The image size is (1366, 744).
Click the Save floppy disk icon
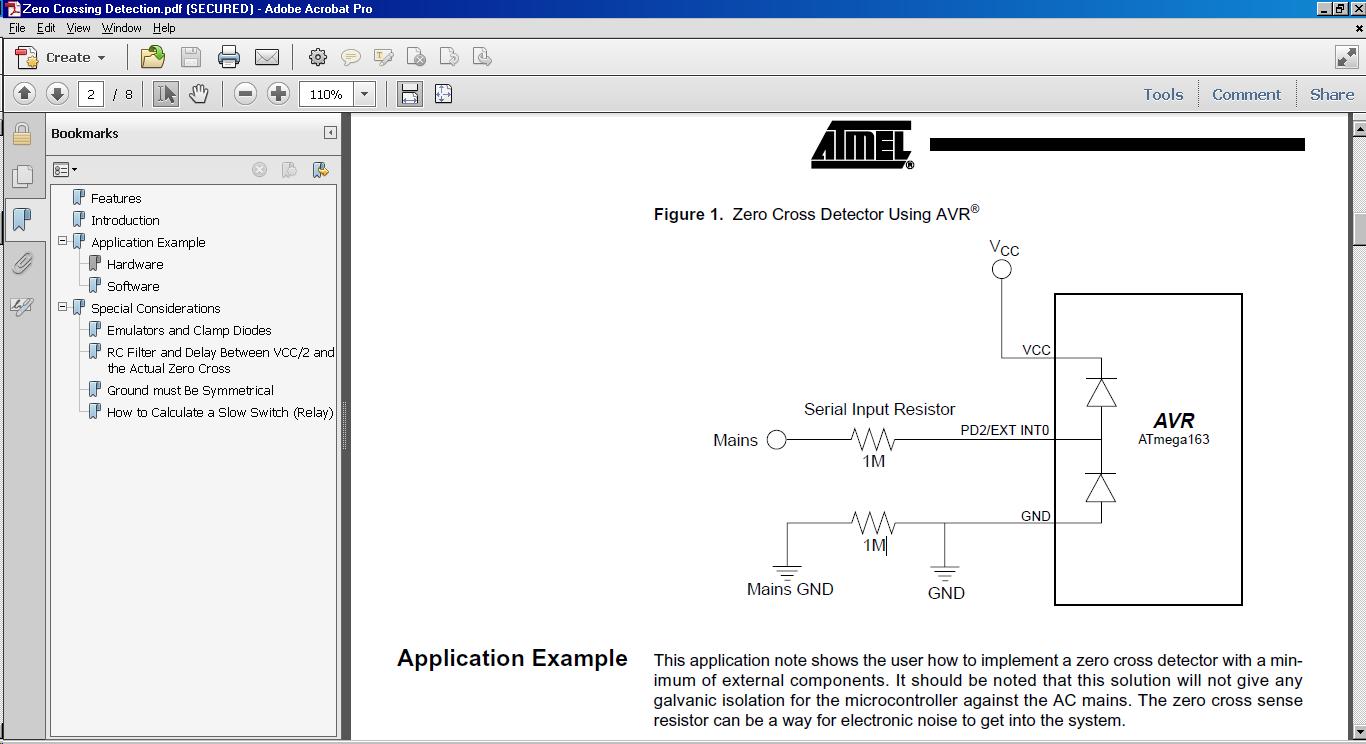coord(191,57)
